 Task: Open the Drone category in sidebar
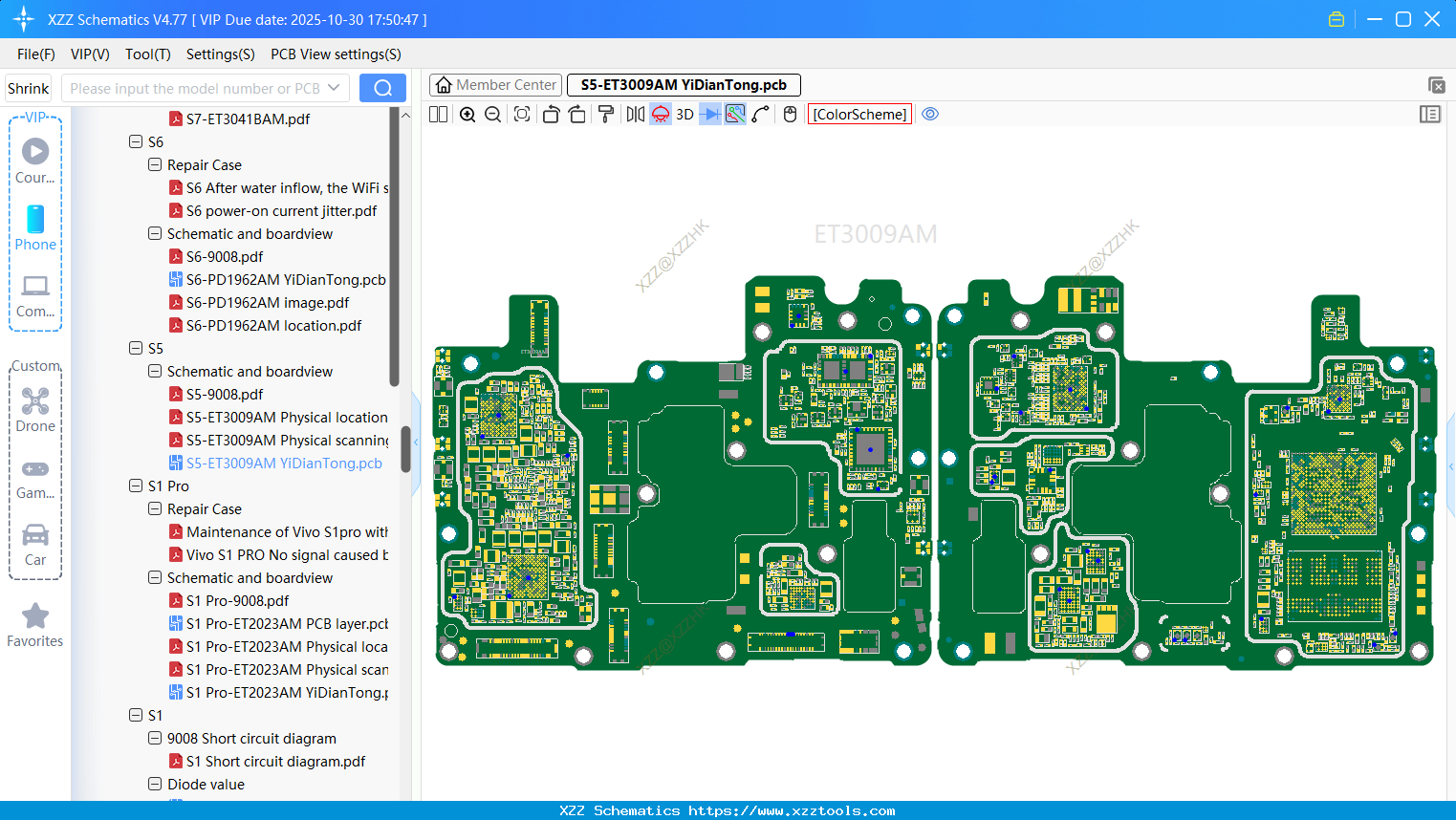pos(35,410)
